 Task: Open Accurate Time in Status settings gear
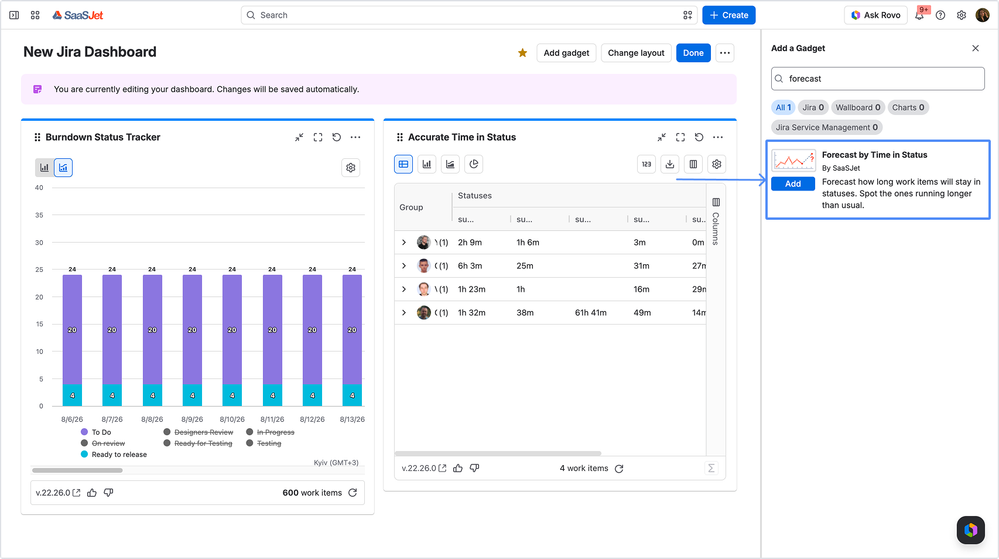[717, 164]
